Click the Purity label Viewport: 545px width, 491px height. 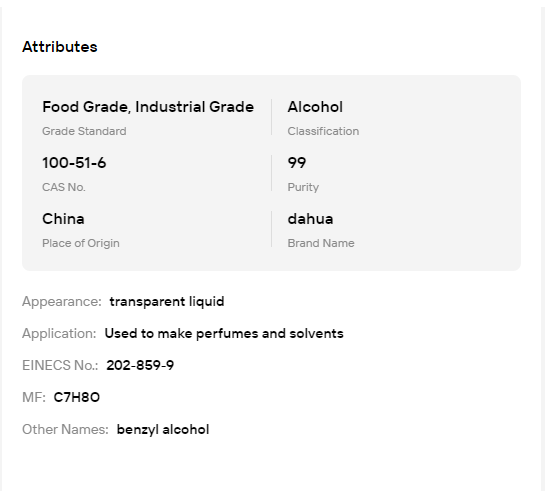click(303, 187)
